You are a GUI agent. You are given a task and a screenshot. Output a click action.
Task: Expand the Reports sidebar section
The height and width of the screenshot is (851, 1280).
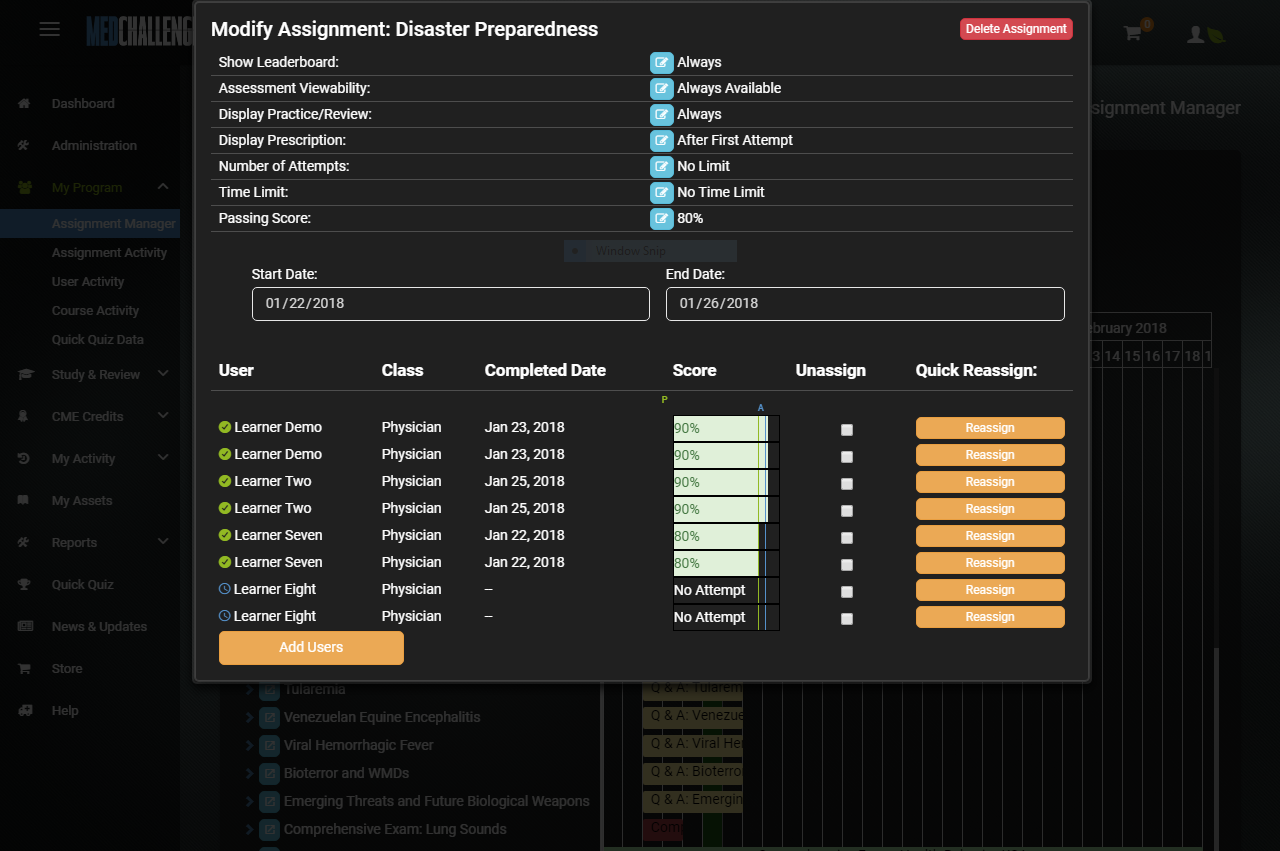pos(163,542)
